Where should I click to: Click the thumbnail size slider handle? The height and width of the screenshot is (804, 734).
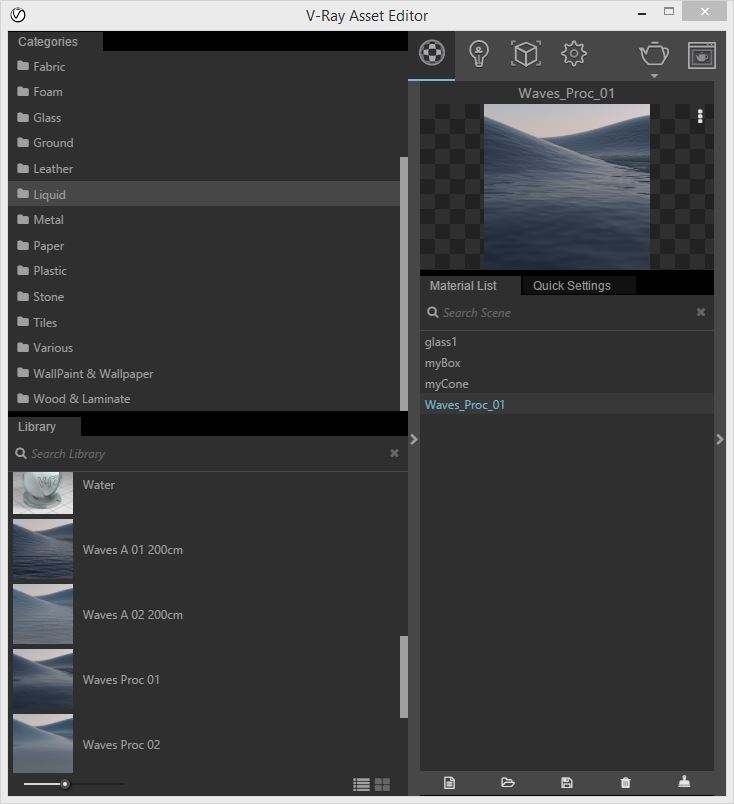[65, 784]
